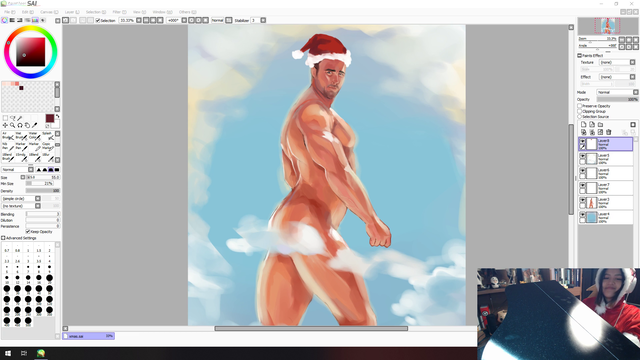The height and width of the screenshot is (360, 640).
Task: Collapse the Paints Effect section
Action: [580, 56]
